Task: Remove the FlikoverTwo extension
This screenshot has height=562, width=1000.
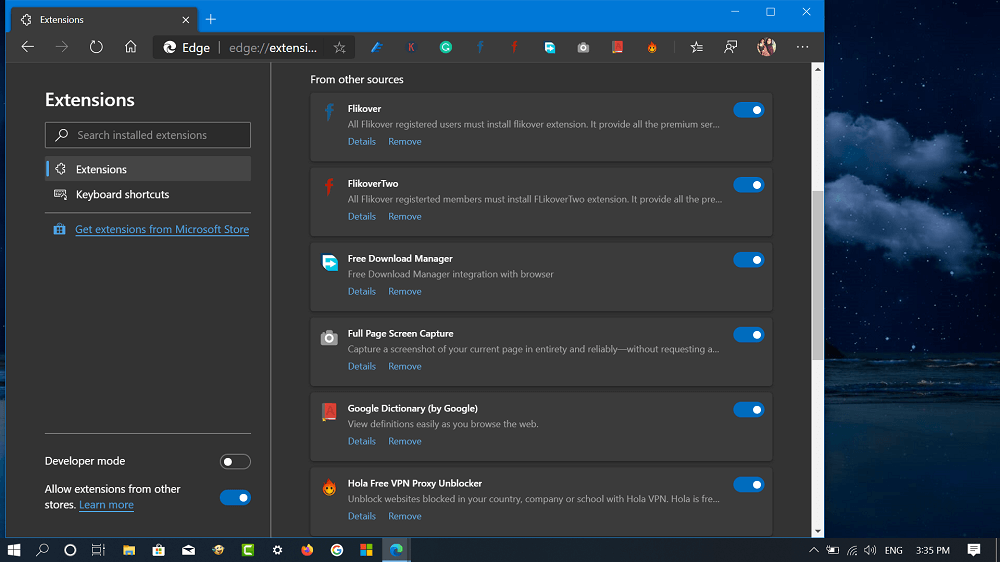Action: [405, 216]
